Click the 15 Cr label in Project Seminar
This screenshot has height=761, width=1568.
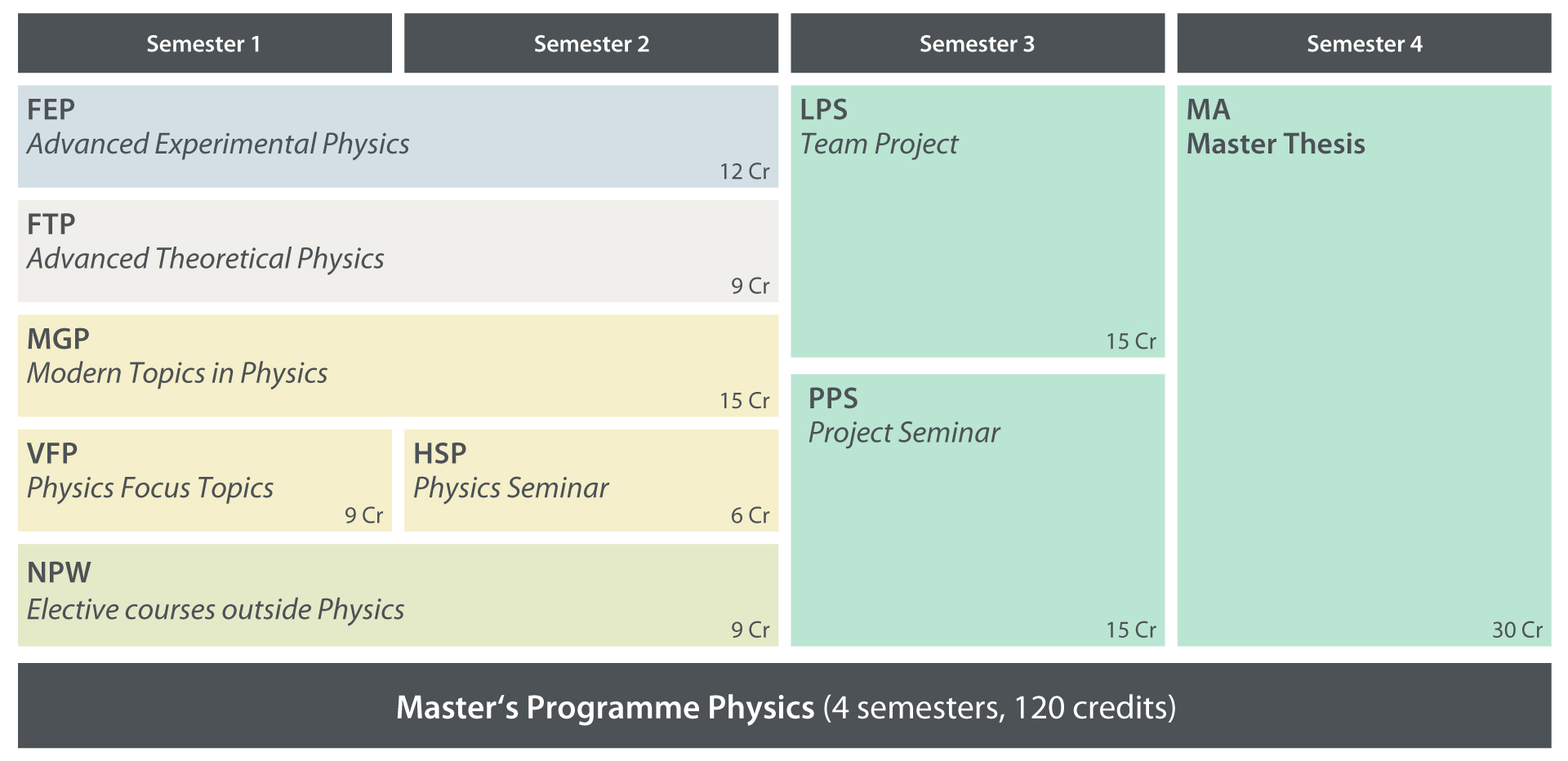click(1130, 630)
